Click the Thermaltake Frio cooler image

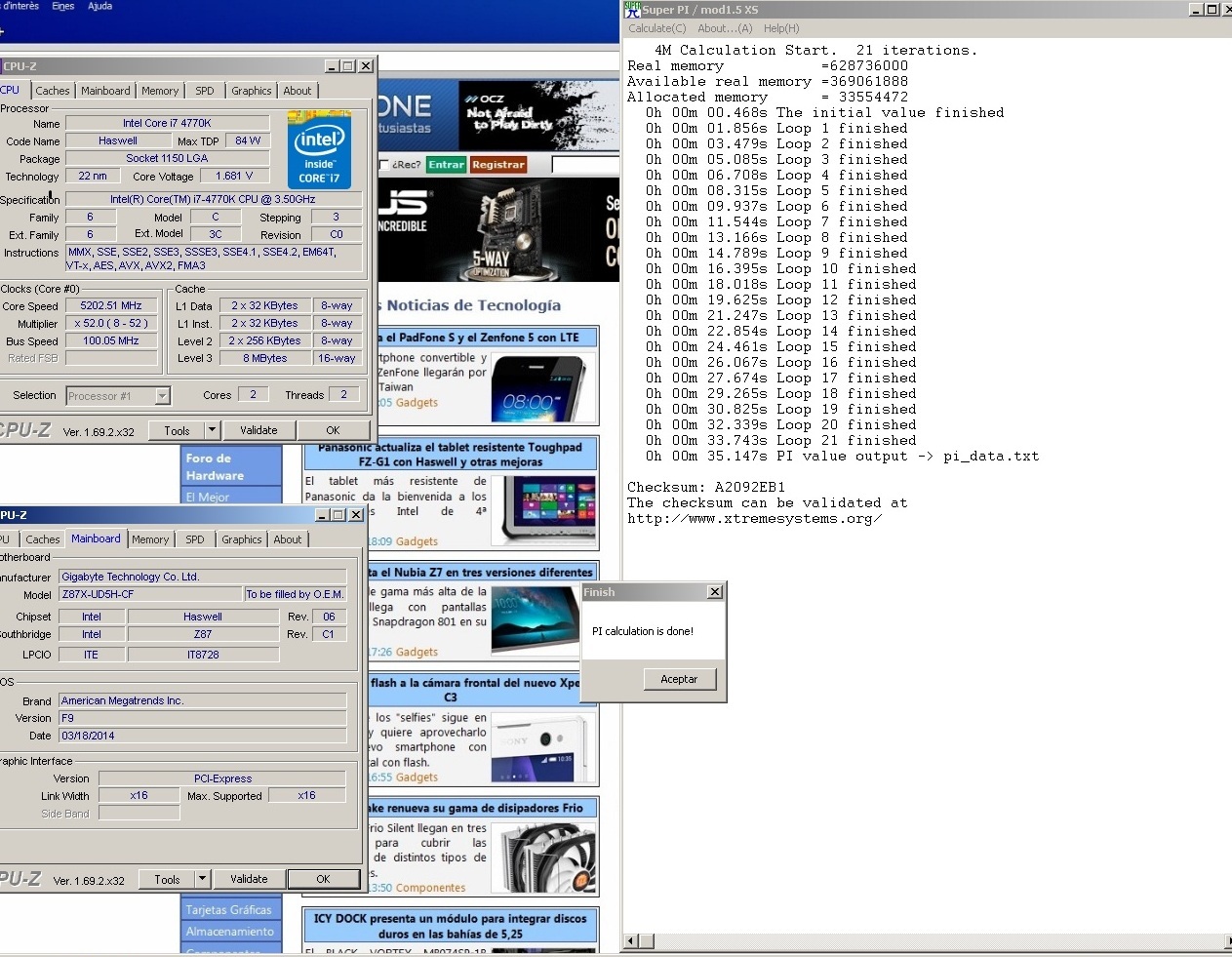[543, 857]
